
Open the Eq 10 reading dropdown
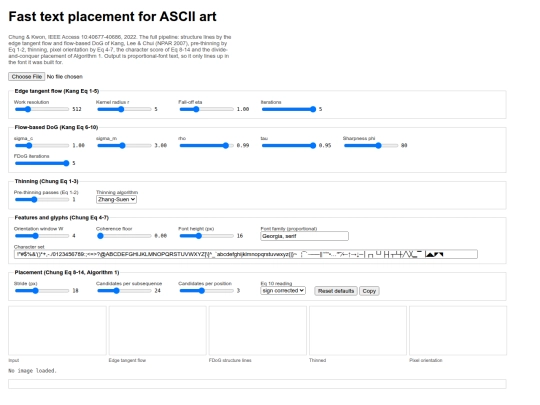pos(283,291)
